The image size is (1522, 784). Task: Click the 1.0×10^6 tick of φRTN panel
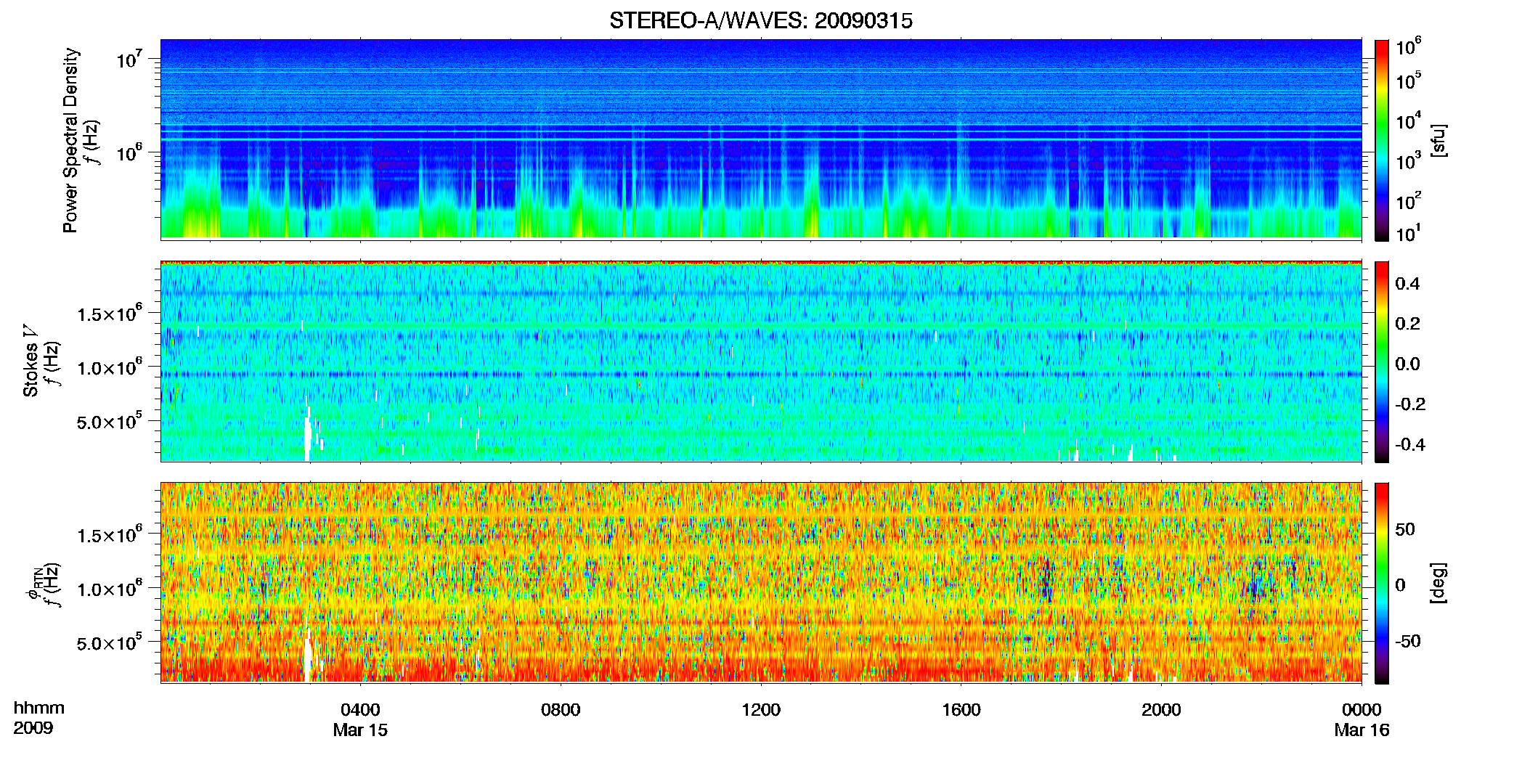coord(109,589)
